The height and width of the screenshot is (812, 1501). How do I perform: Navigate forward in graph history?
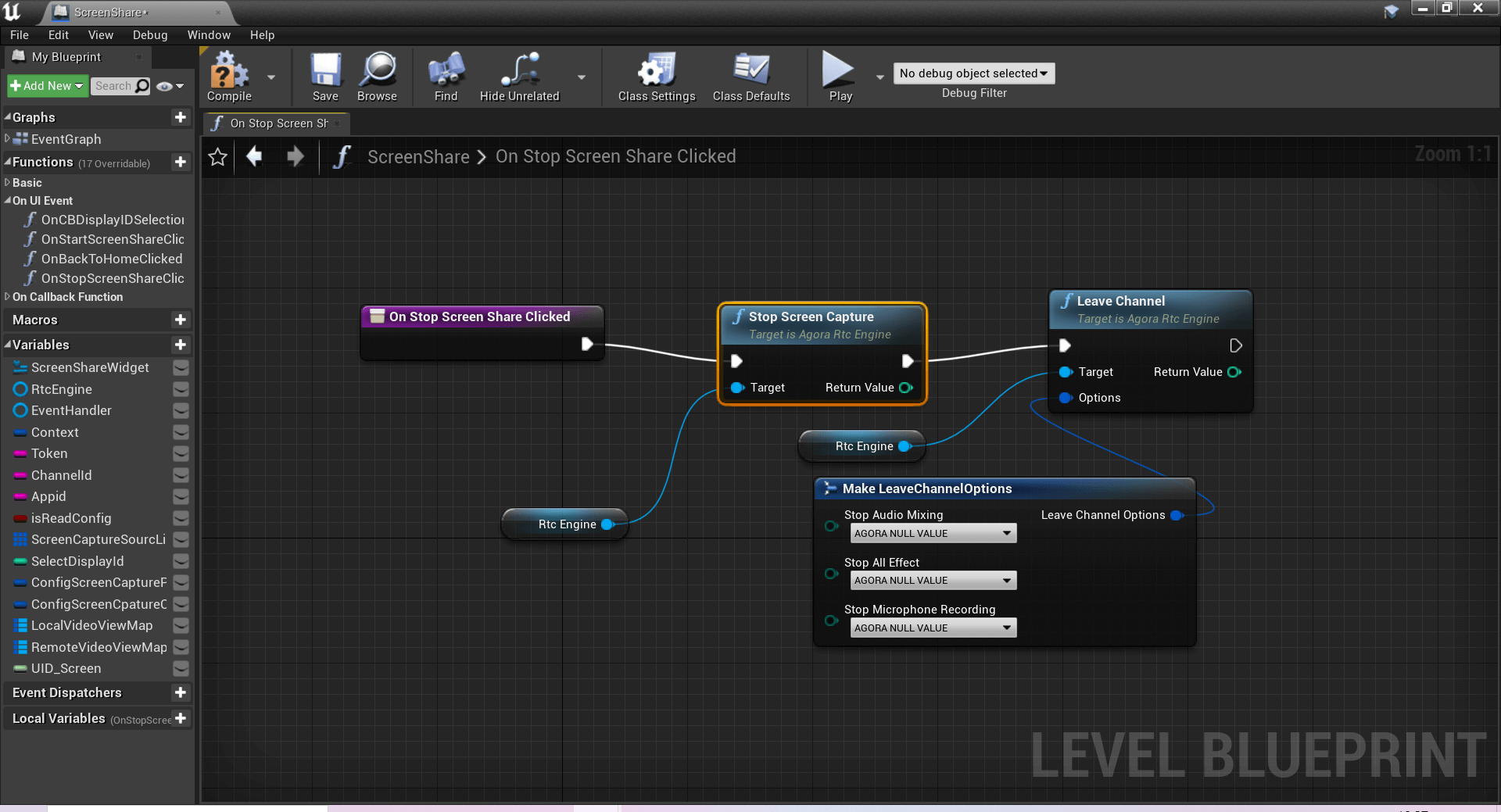tap(295, 156)
